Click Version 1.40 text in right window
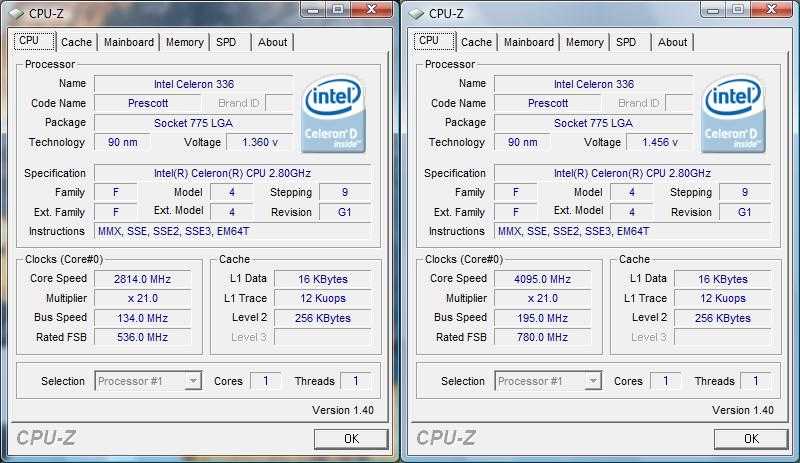The image size is (800, 463). click(x=743, y=410)
